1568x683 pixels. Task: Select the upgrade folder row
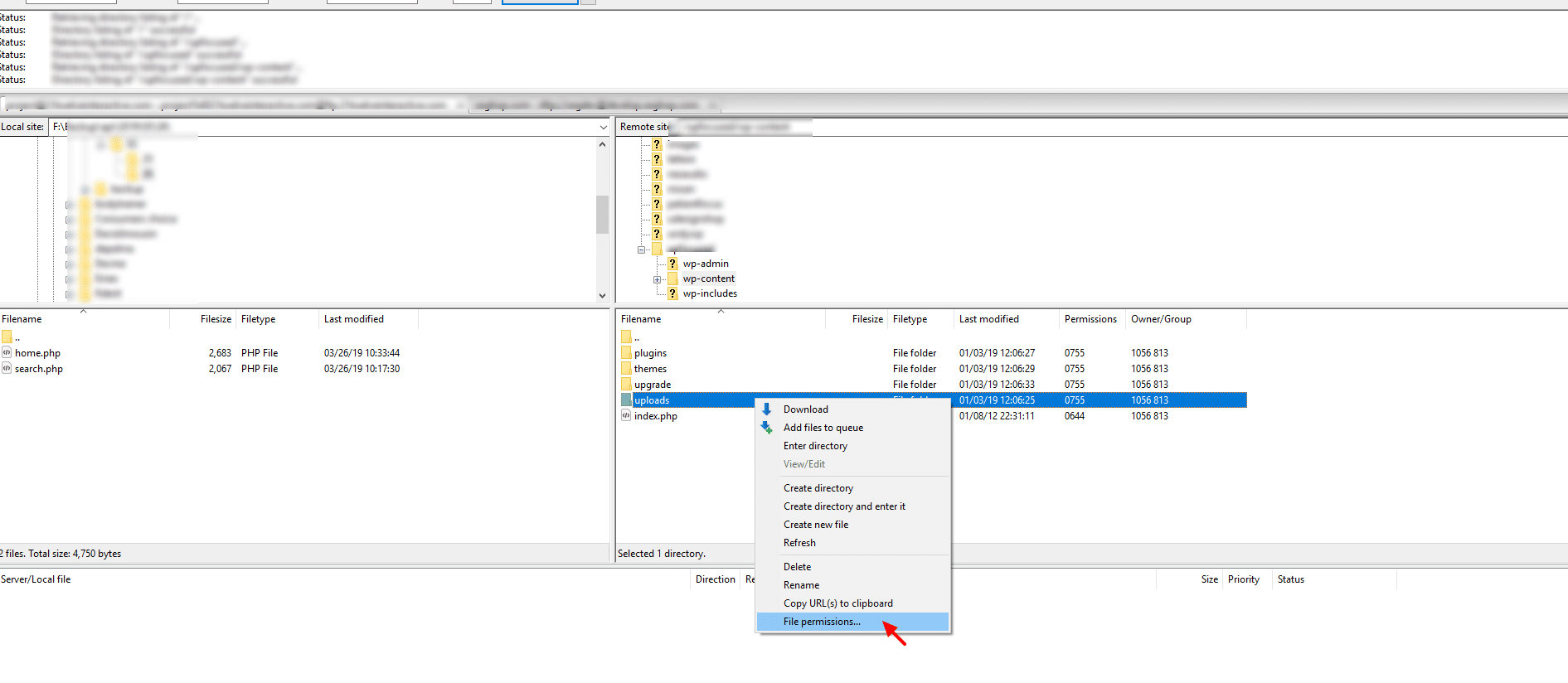coord(653,385)
